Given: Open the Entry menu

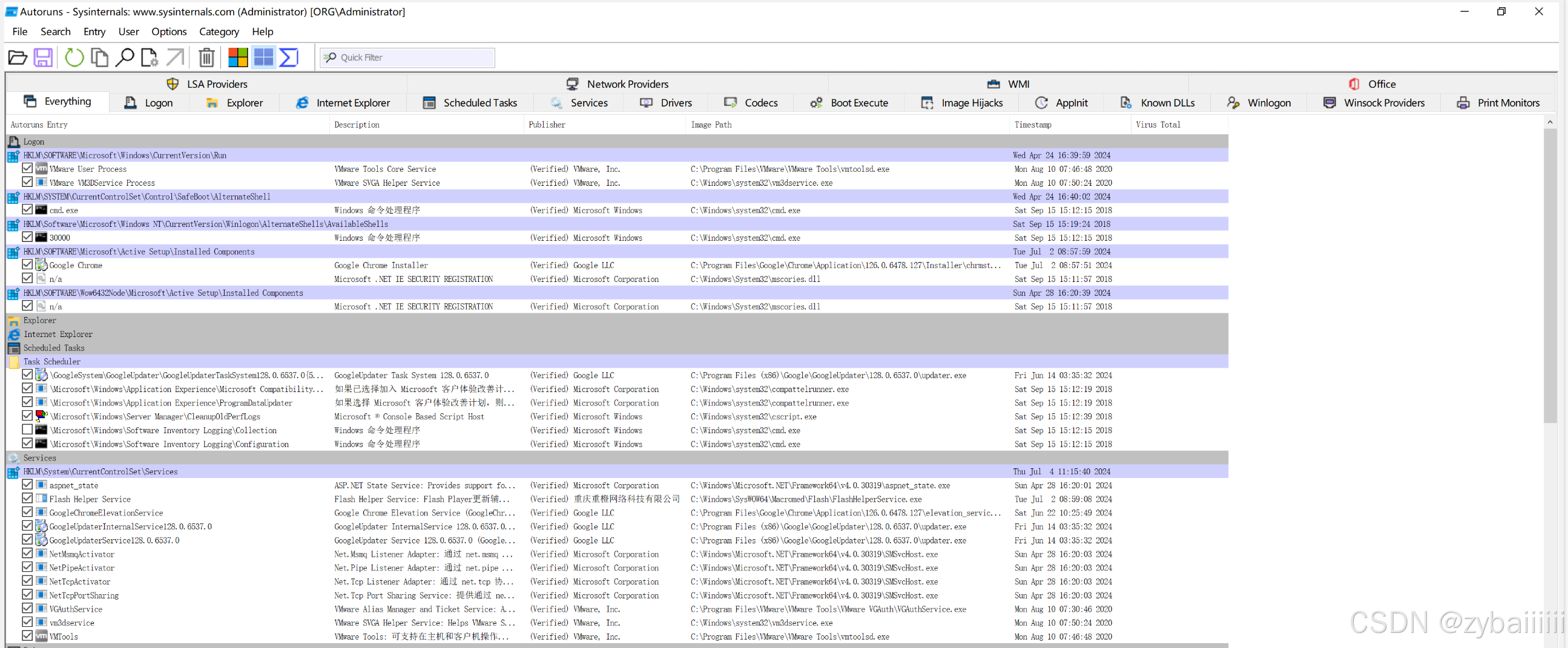Looking at the screenshot, I should click(94, 31).
